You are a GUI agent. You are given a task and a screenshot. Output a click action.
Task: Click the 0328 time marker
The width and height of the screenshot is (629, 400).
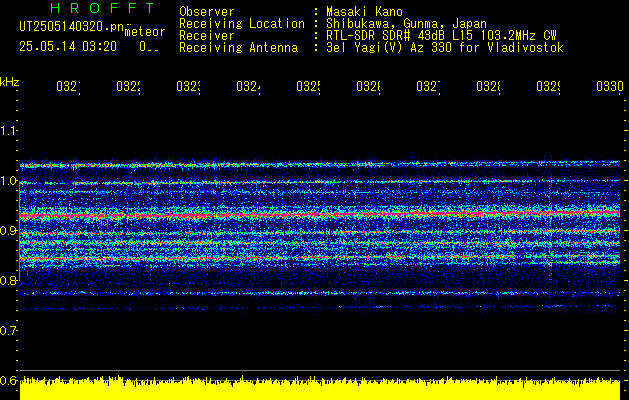(x=489, y=87)
